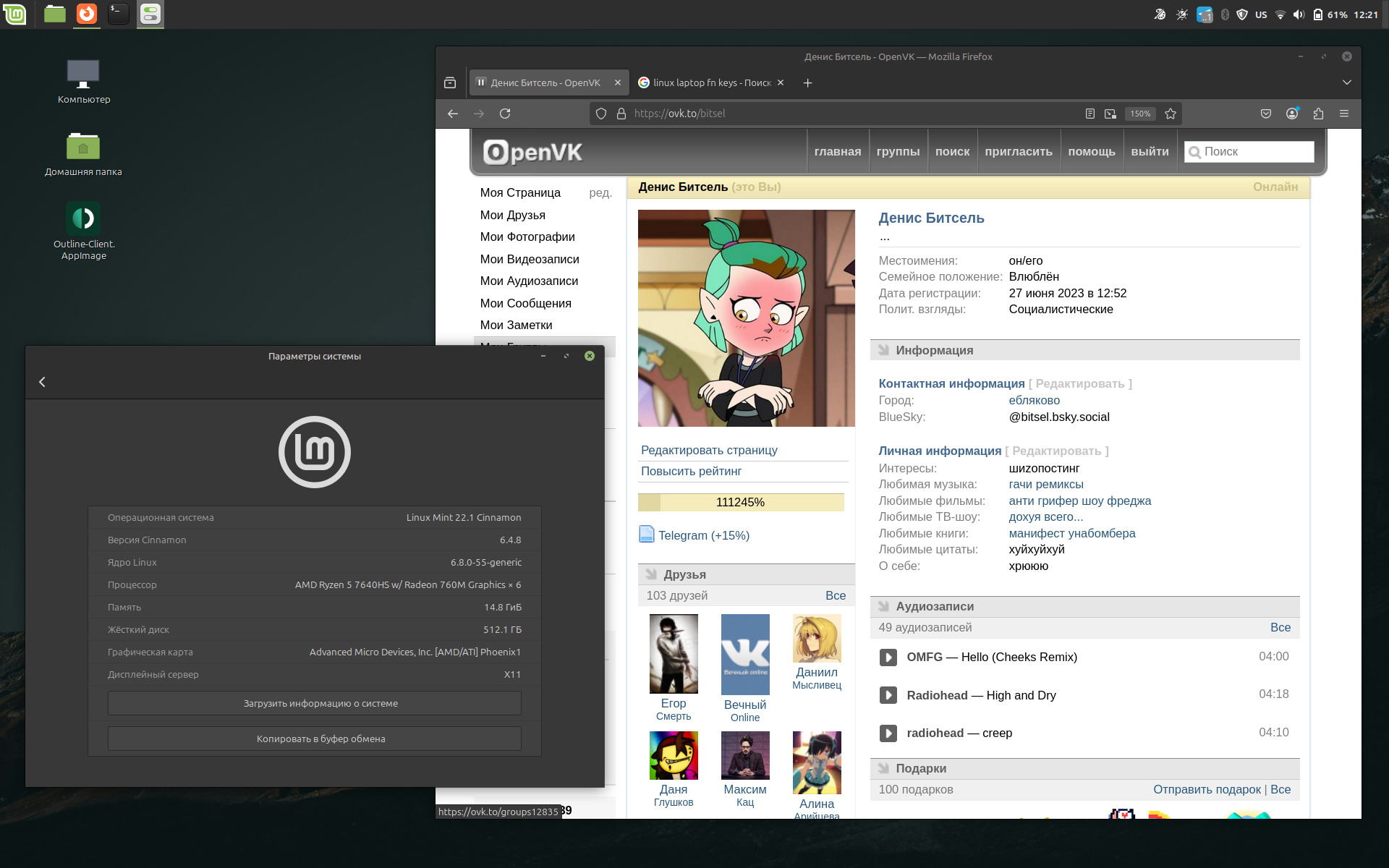This screenshot has height=868, width=1389.
Task: Click Firefox reload page icon
Action: 505,114
